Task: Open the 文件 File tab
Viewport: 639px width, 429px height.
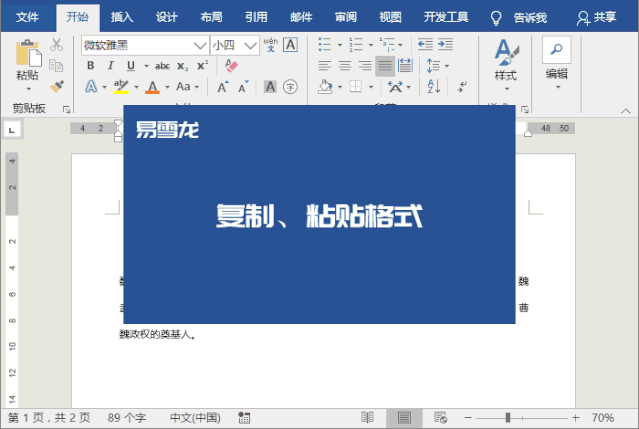Action: coord(27,17)
